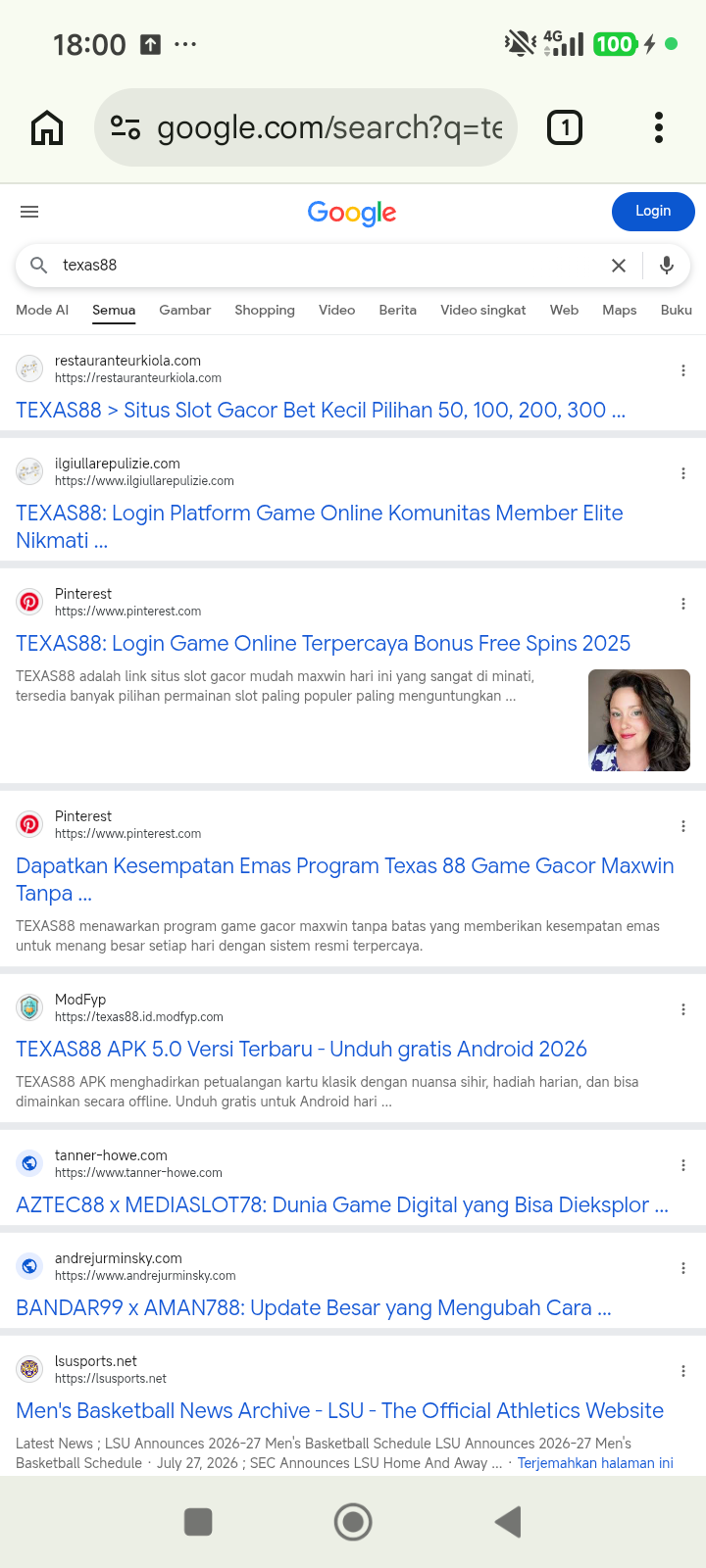Tap https://texas88.id.modfyp.com URL text

point(139,1017)
